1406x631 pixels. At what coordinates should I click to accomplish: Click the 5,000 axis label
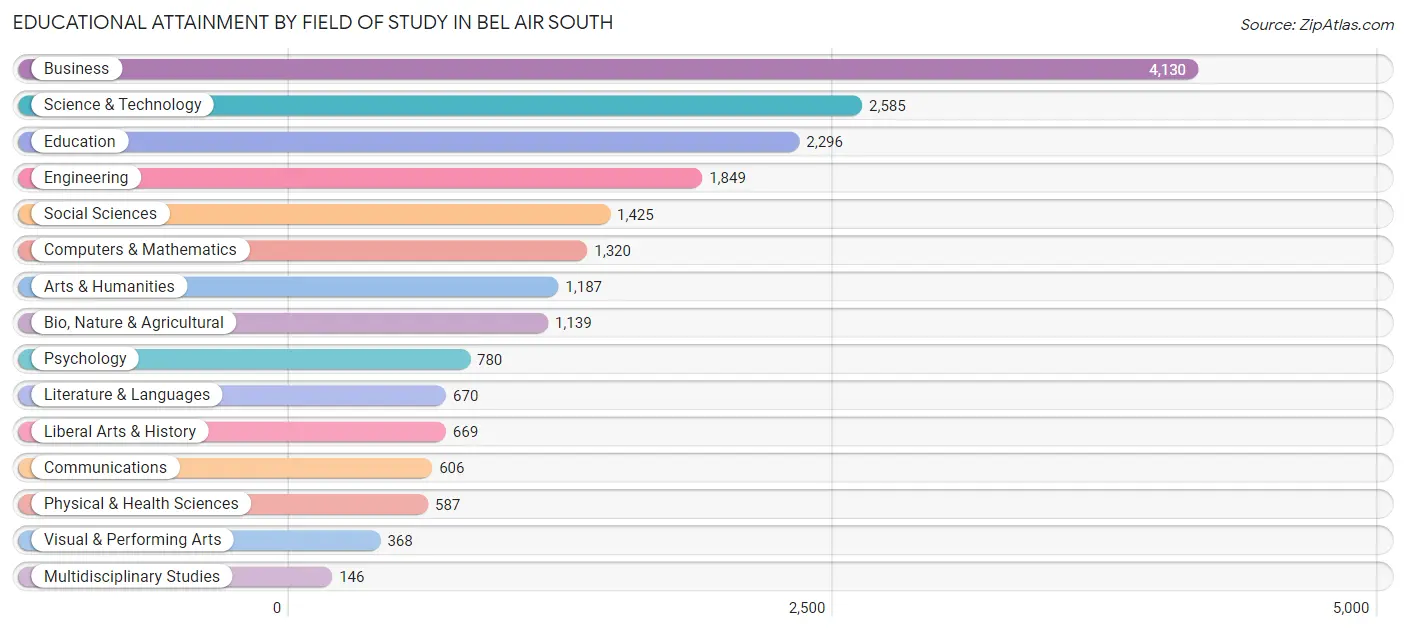click(x=1351, y=608)
